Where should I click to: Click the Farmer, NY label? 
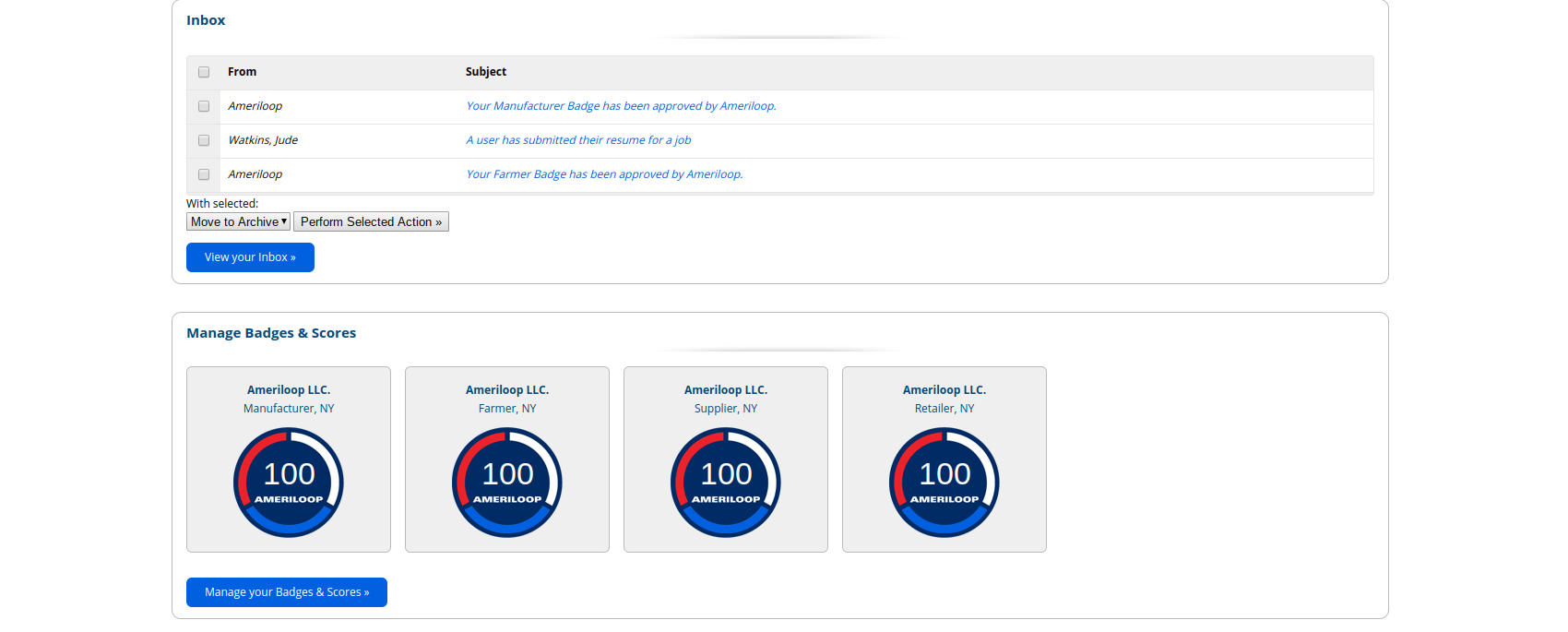click(x=507, y=409)
